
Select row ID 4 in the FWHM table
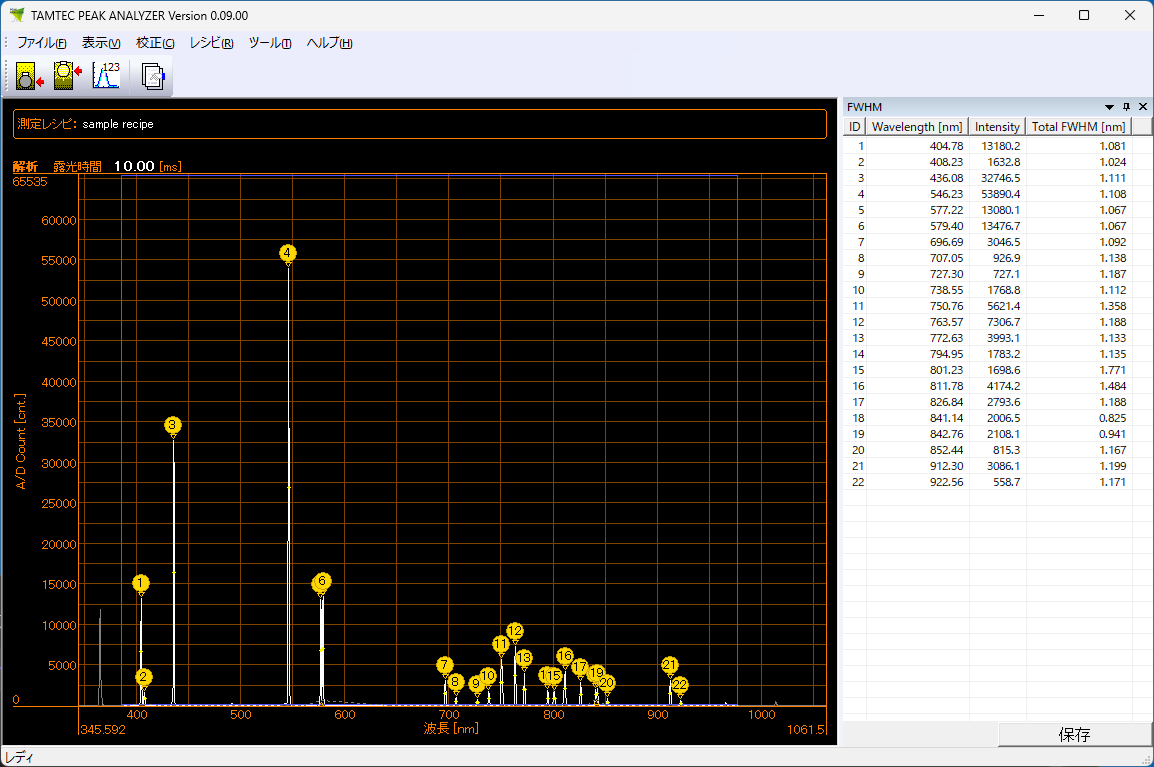[950, 194]
